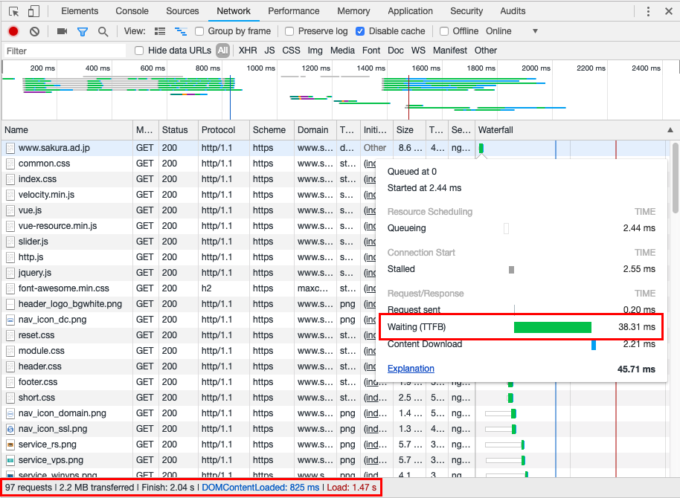Check the Hide data URLs checkbox
The width and height of the screenshot is (680, 498).
139,50
